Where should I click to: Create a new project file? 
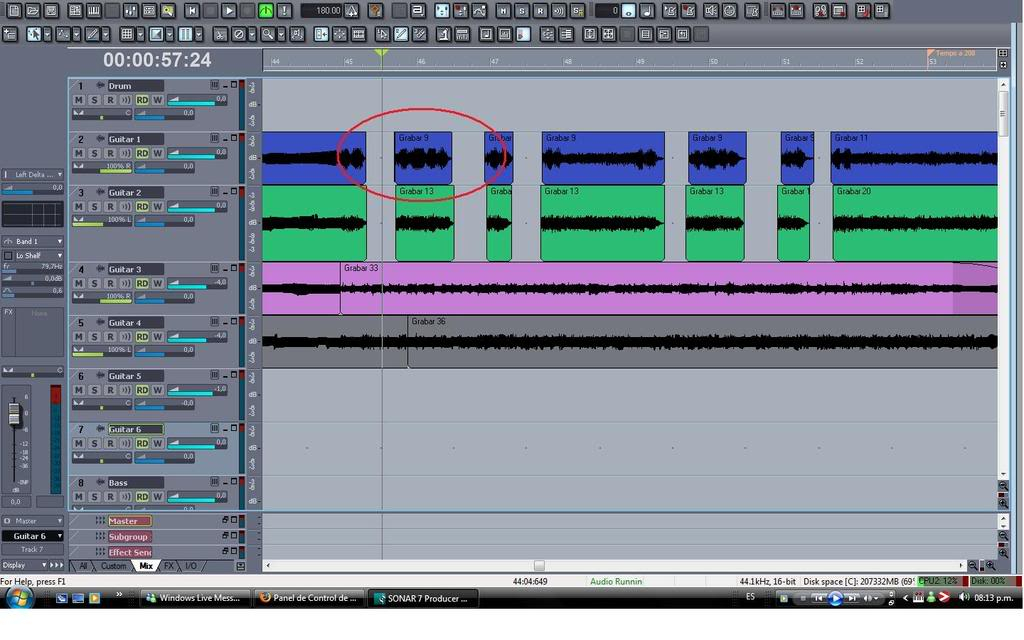14,10
